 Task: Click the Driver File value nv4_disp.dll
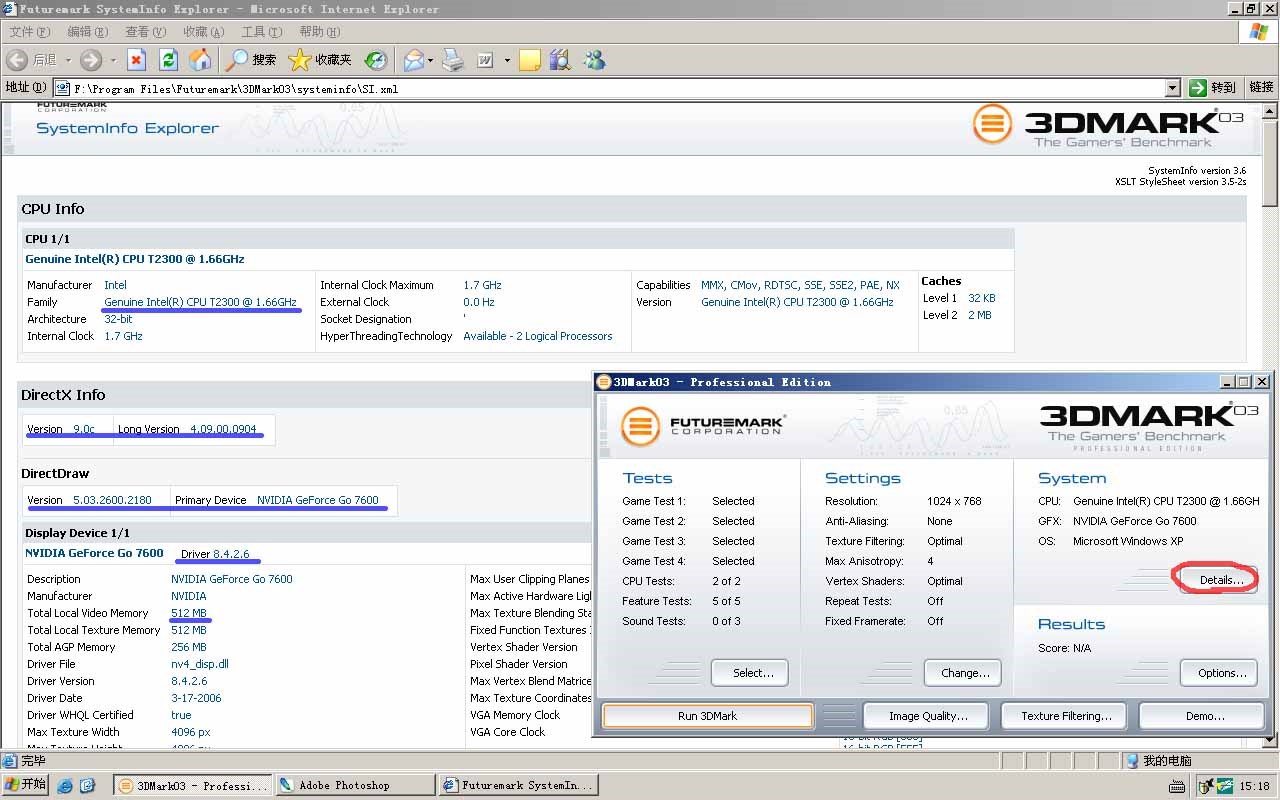click(x=200, y=664)
